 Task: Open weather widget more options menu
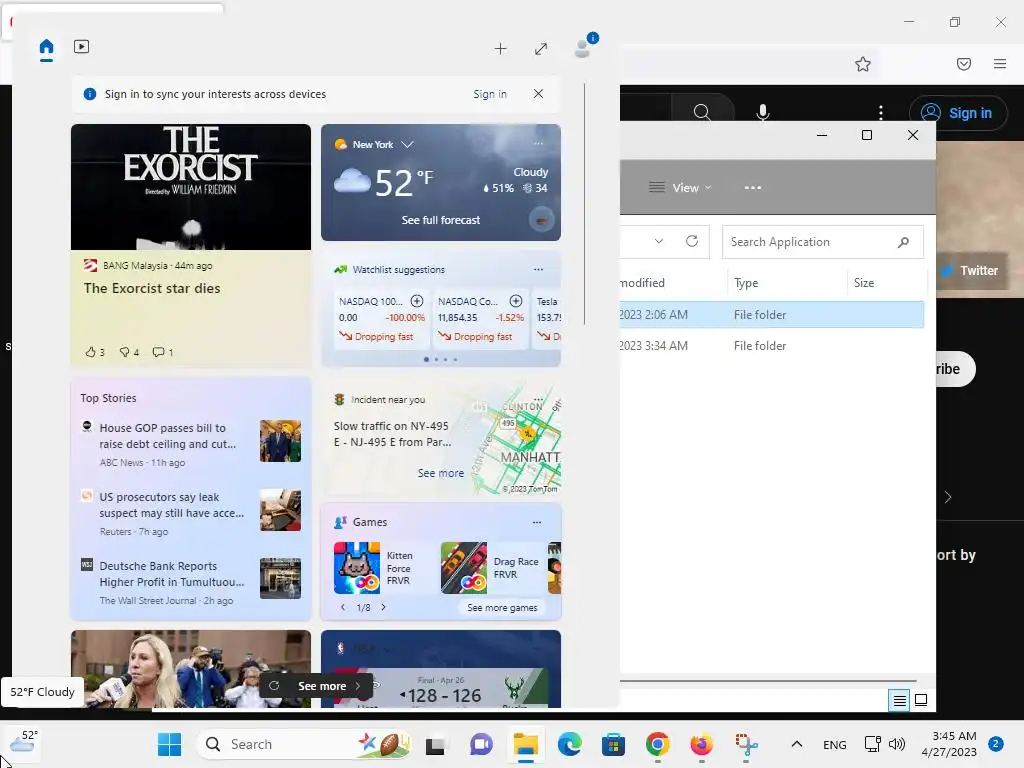[538, 144]
